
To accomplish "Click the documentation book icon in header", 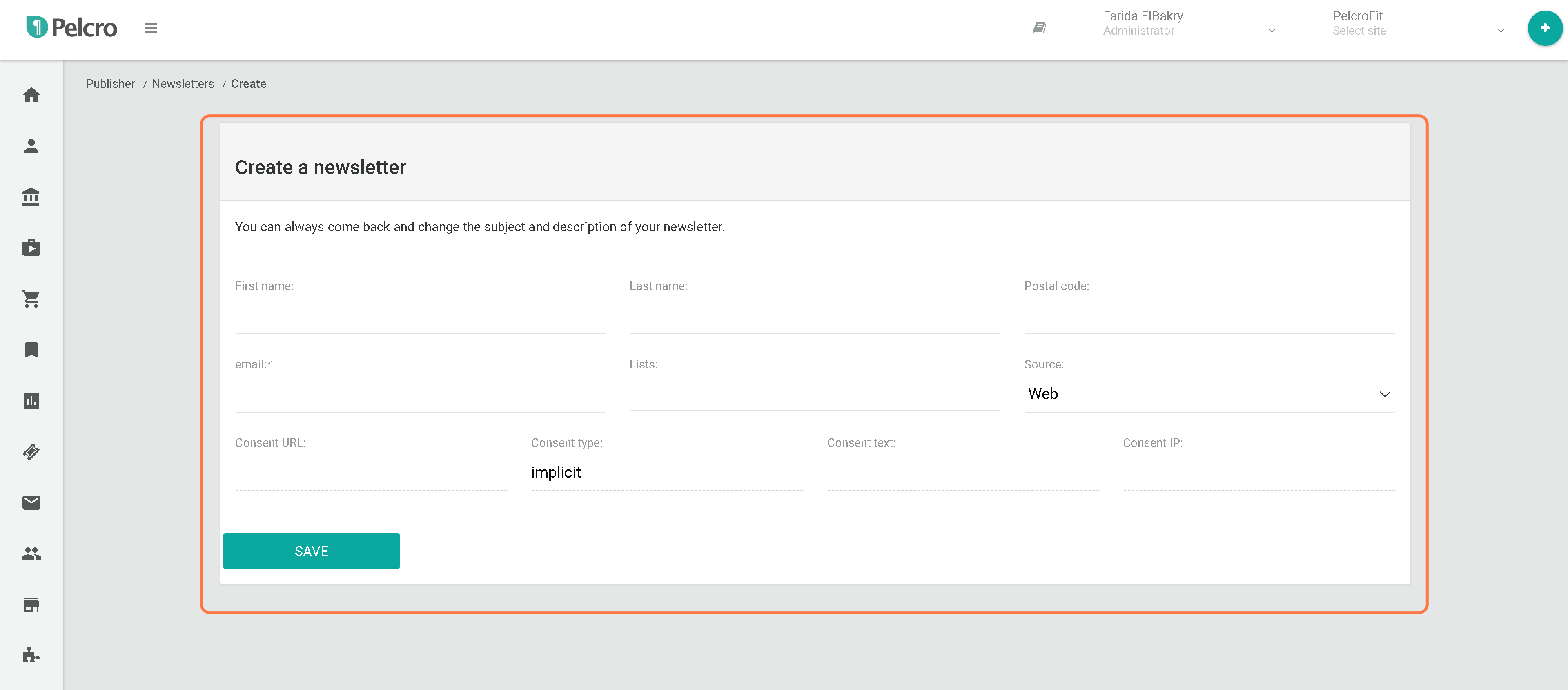I will pyautogui.click(x=1039, y=28).
